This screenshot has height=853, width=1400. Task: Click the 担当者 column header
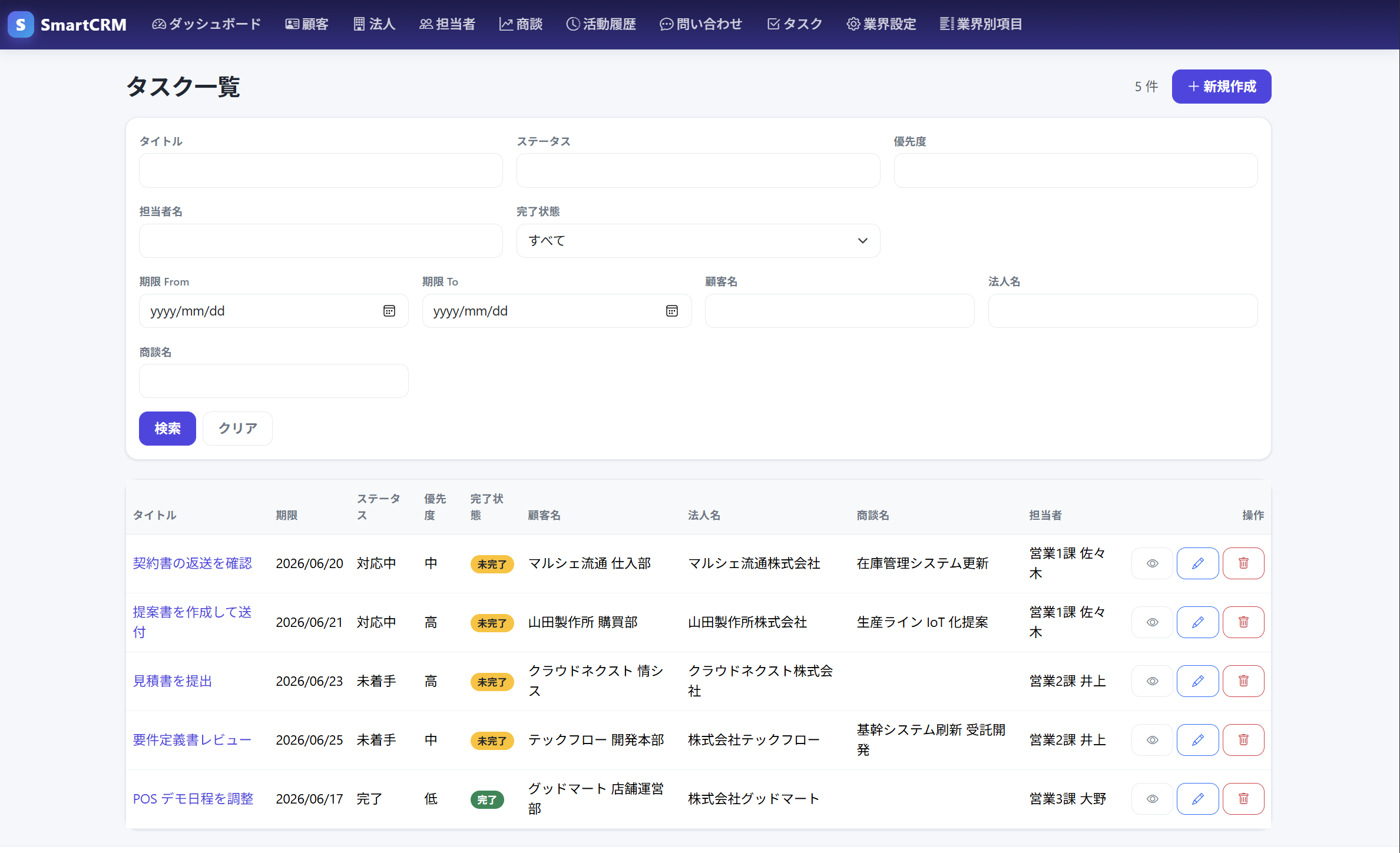pos(1045,515)
